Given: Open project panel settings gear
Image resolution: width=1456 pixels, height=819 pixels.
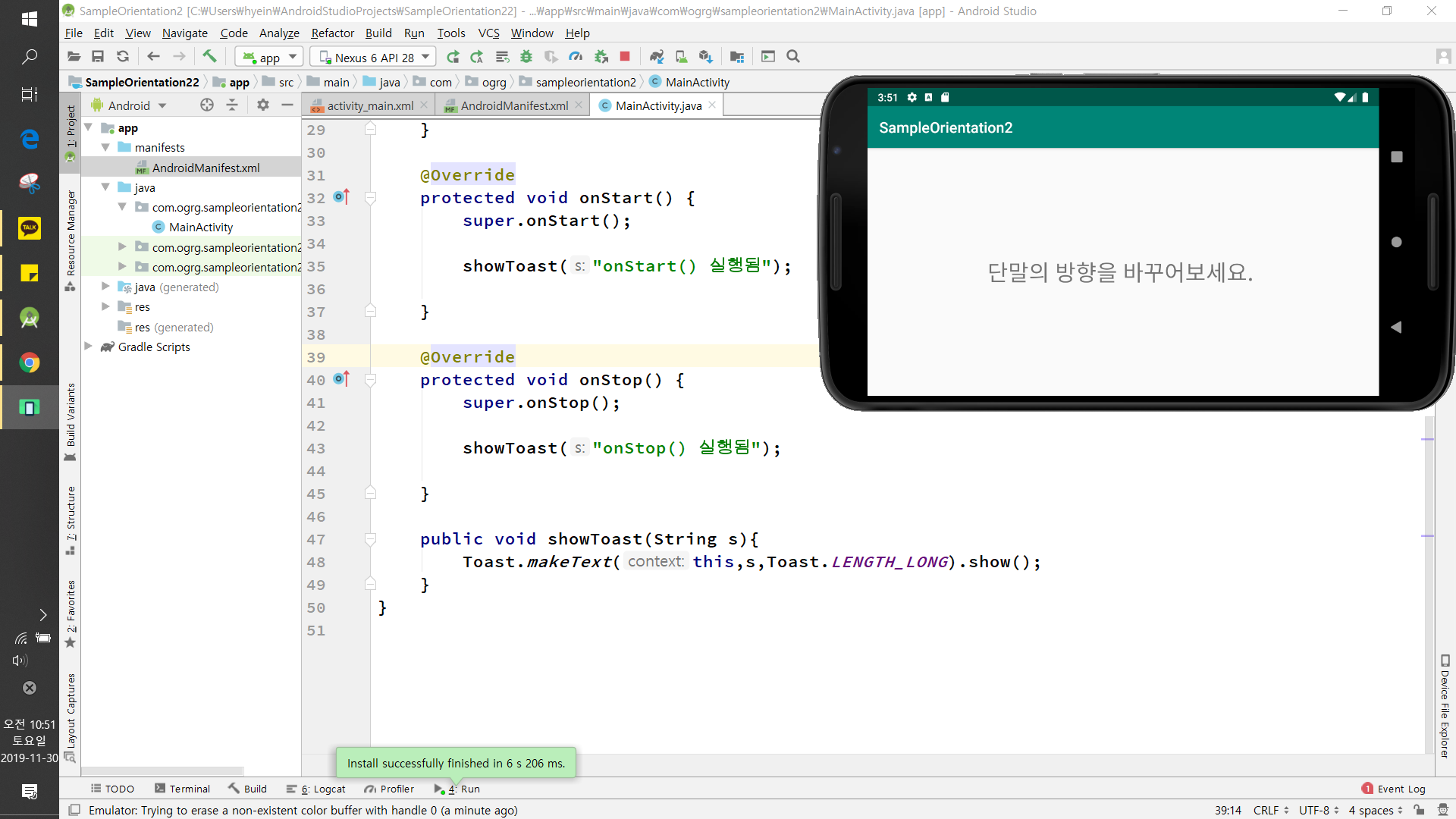Looking at the screenshot, I should [262, 105].
